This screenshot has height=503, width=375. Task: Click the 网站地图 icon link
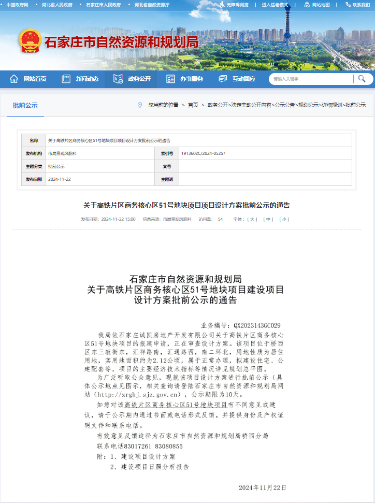click(317, 5)
